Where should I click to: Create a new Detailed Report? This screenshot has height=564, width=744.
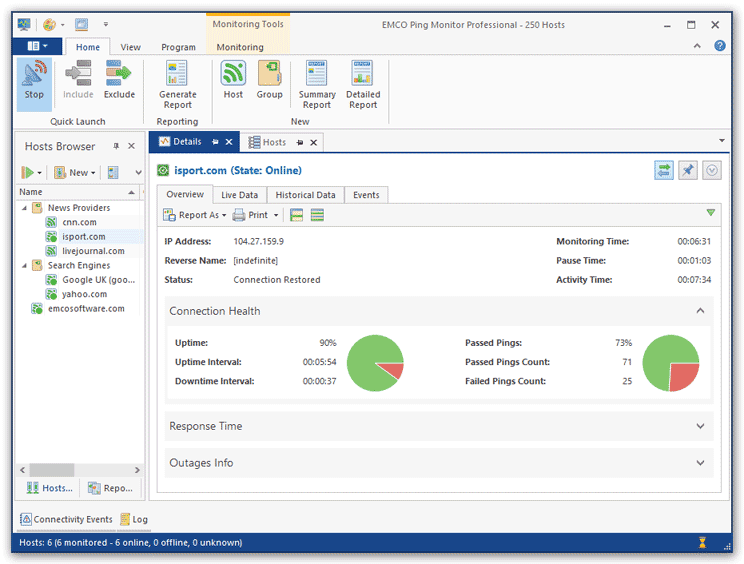pyautogui.click(x=363, y=84)
